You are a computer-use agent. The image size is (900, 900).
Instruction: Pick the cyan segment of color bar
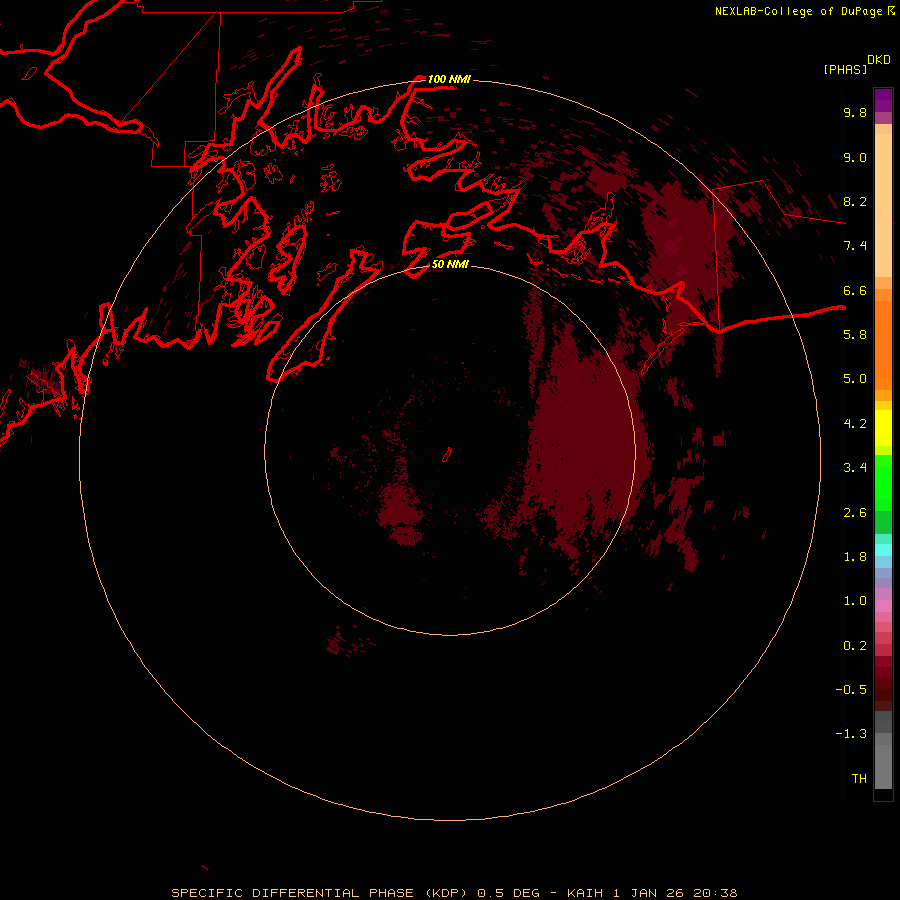[x=883, y=550]
